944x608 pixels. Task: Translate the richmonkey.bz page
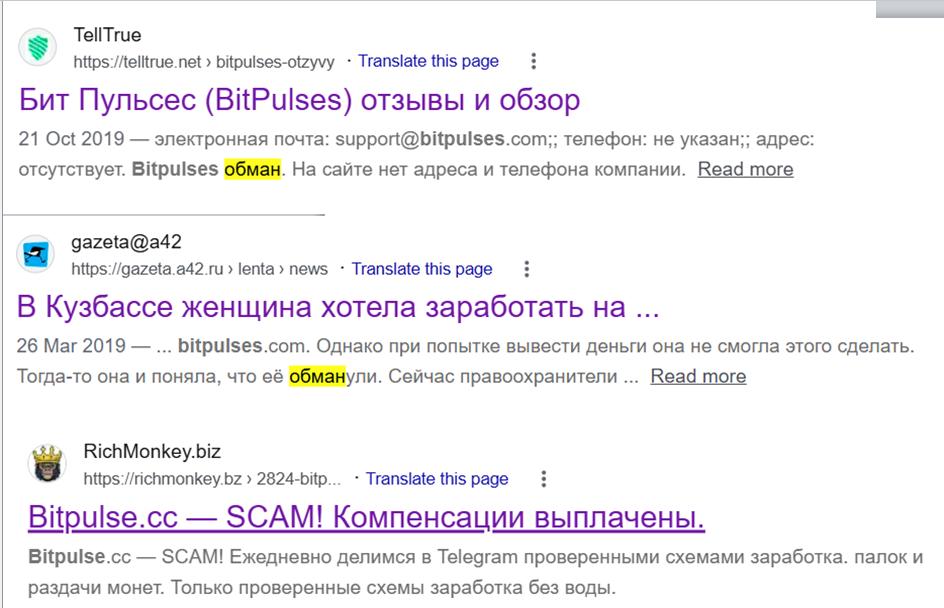pyautogui.click(x=437, y=479)
